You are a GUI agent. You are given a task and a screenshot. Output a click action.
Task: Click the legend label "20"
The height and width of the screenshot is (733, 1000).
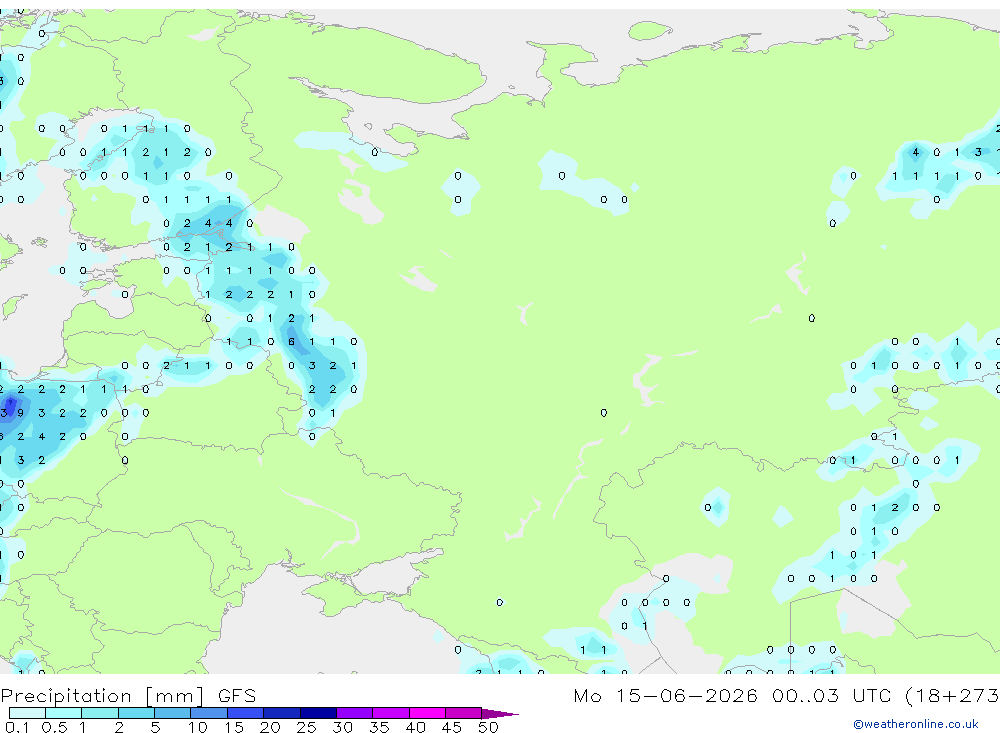pyautogui.click(x=270, y=727)
